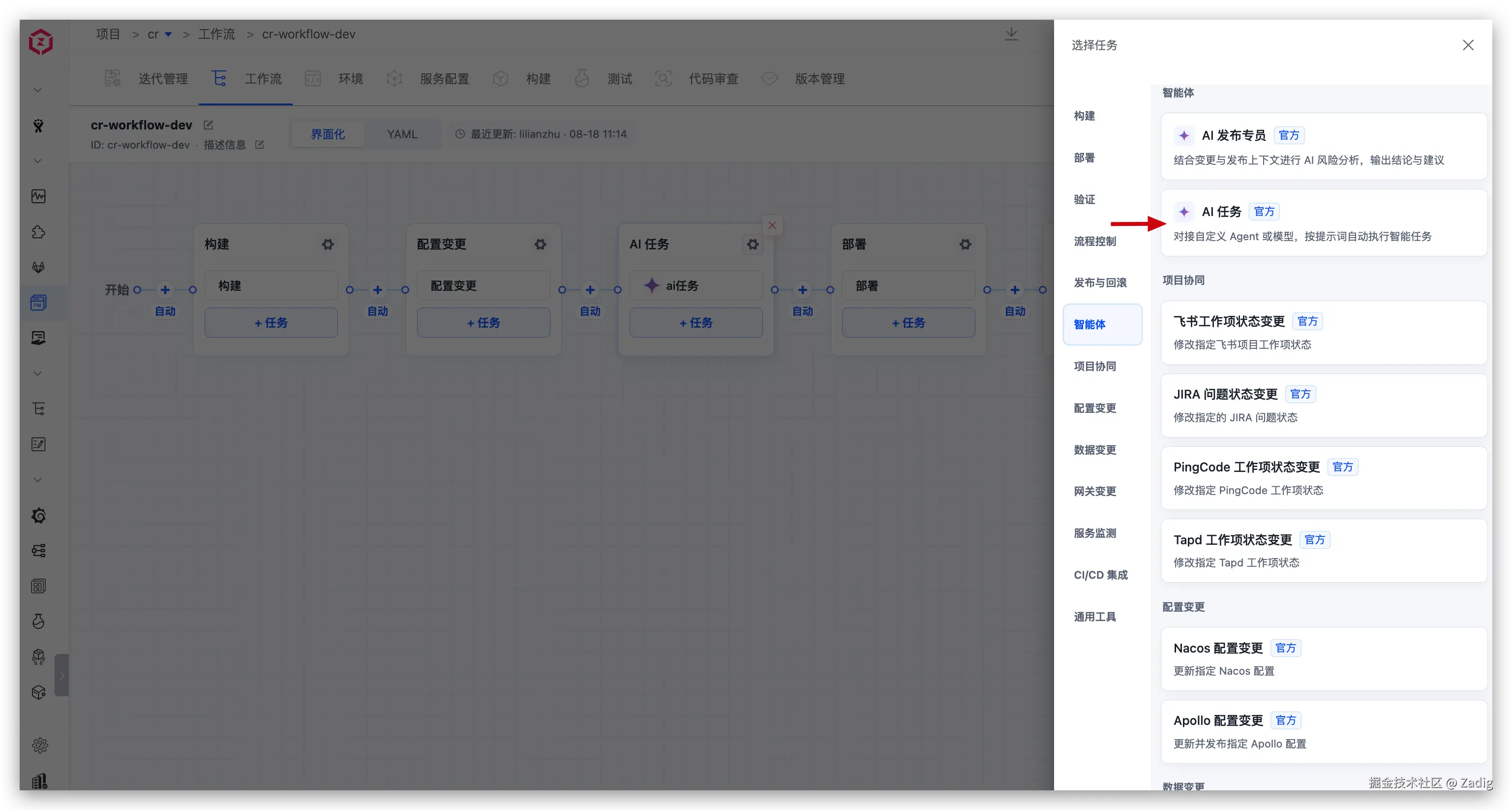
Task: Open the puzzle plugin sidebar icon
Action: click(x=39, y=232)
